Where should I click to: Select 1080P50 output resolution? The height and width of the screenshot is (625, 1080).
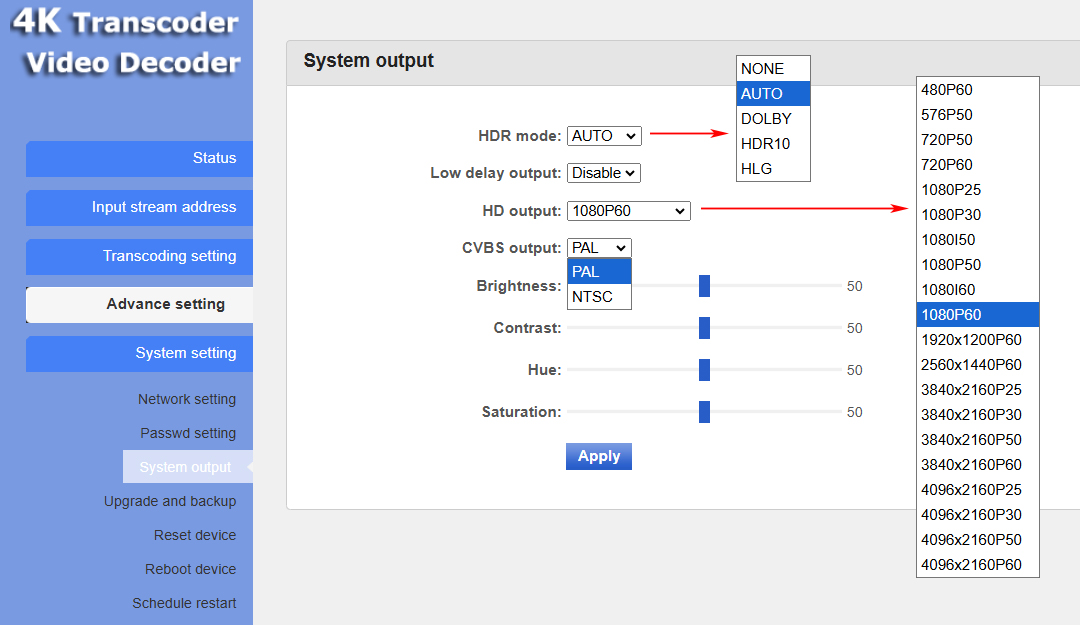pos(977,265)
